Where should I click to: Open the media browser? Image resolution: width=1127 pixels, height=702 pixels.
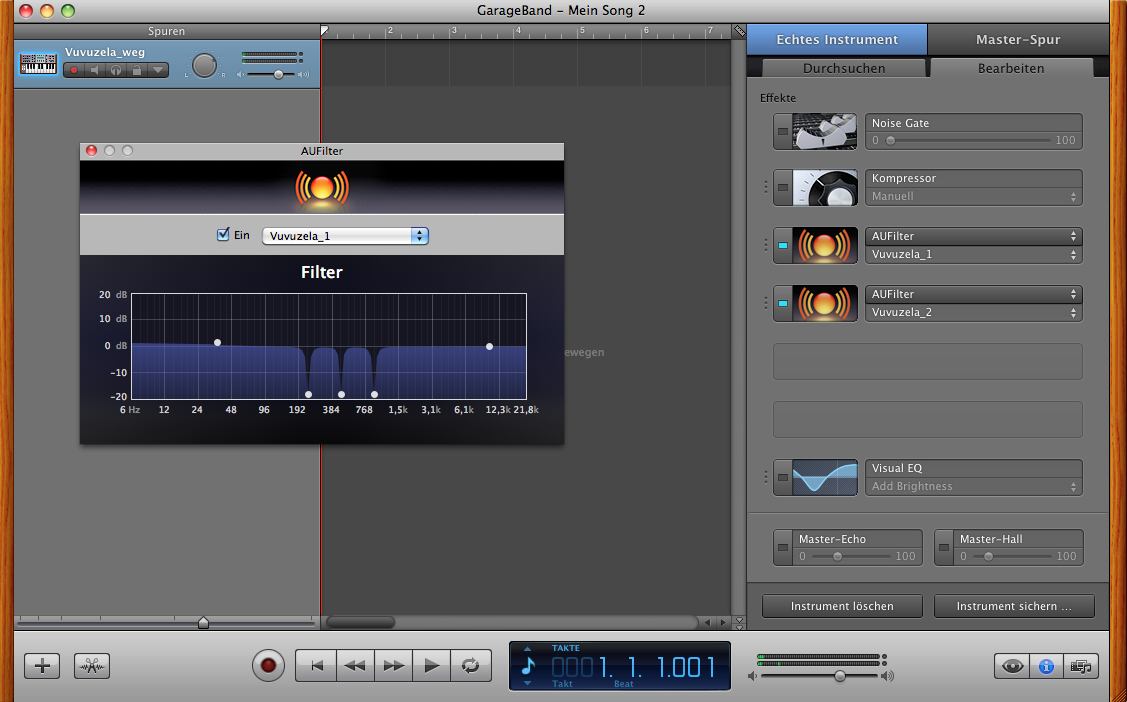(x=1080, y=666)
